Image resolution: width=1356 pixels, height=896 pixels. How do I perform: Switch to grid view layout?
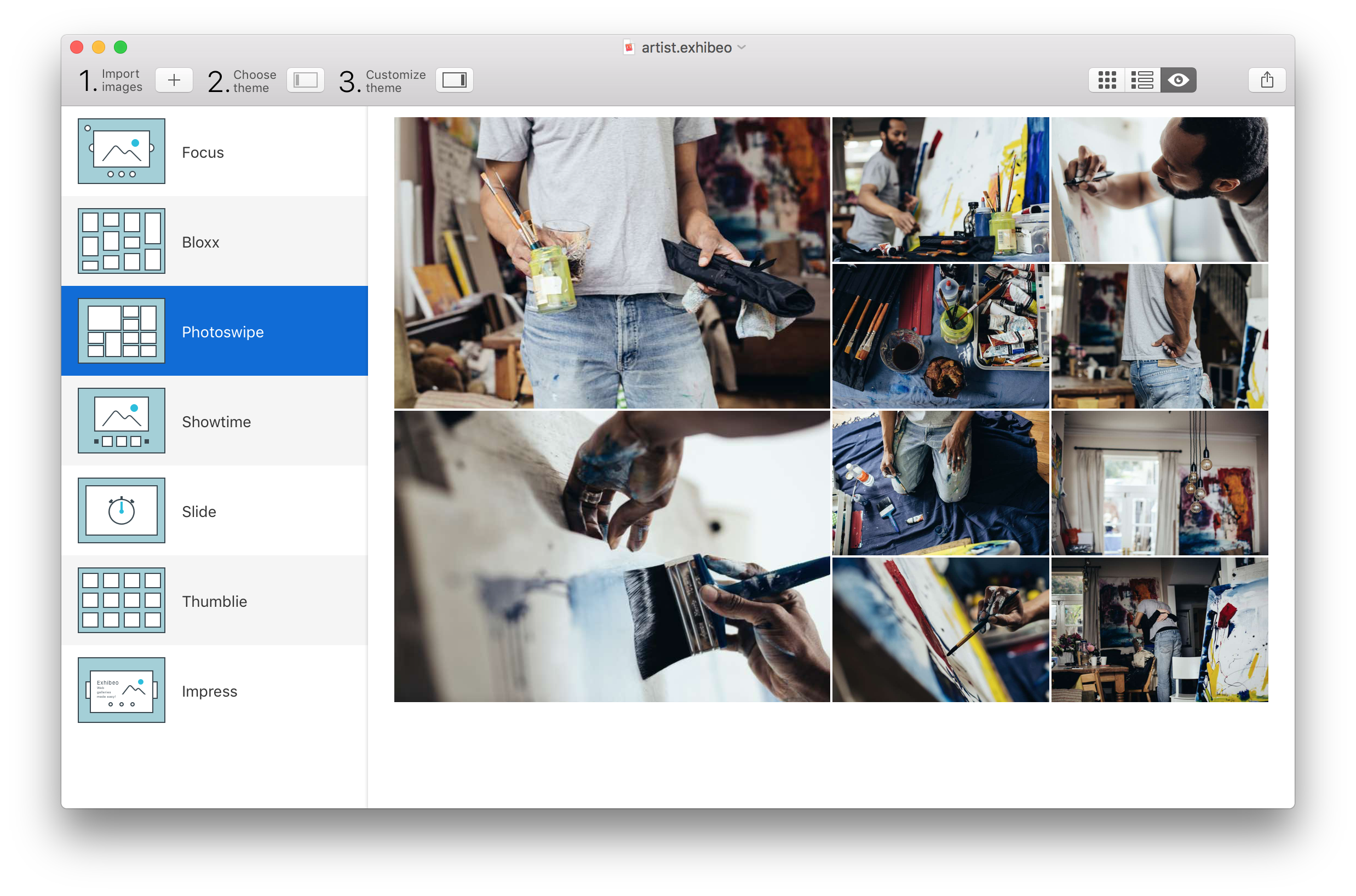coord(1107,79)
